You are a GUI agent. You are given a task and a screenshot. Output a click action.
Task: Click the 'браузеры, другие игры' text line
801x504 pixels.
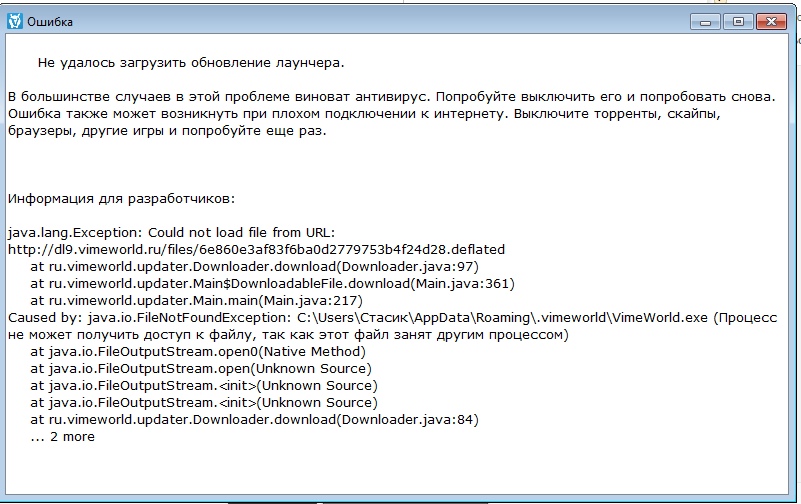click(167, 131)
